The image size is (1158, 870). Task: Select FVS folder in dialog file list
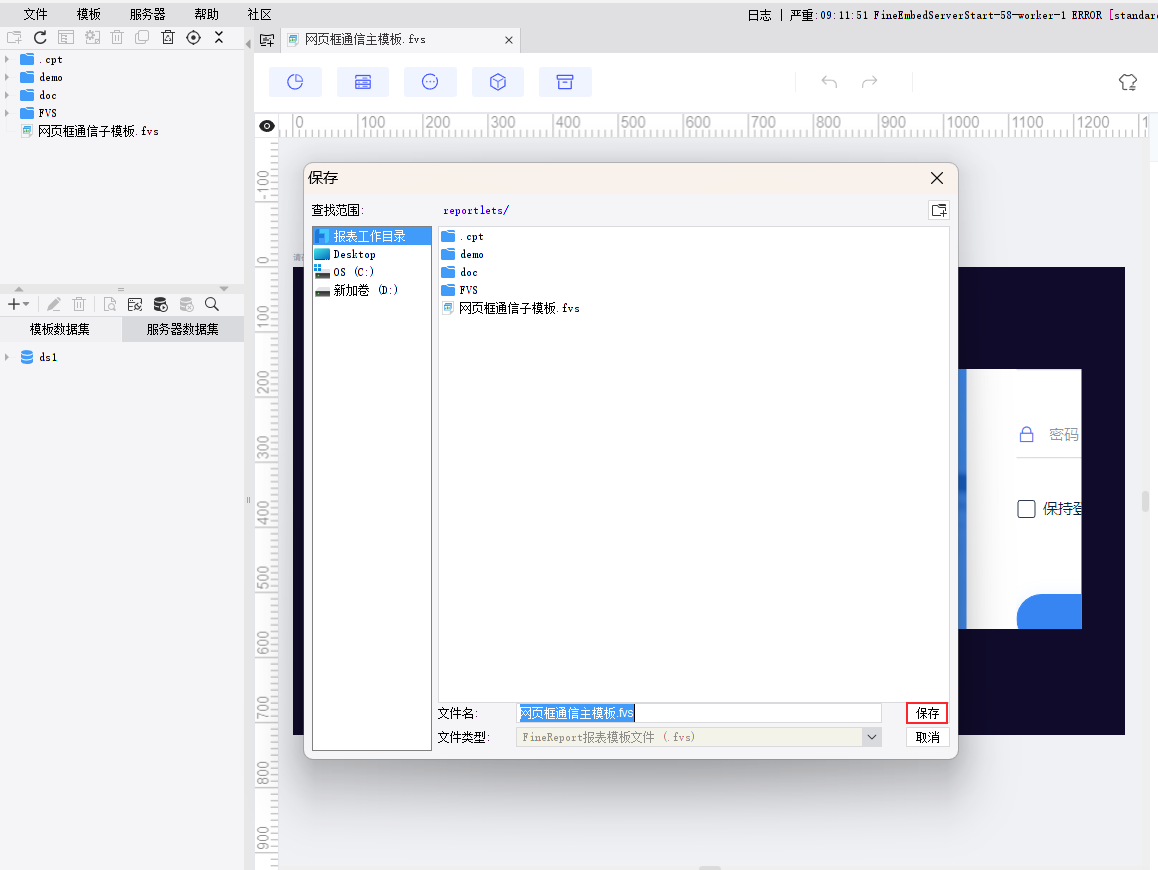click(x=459, y=290)
